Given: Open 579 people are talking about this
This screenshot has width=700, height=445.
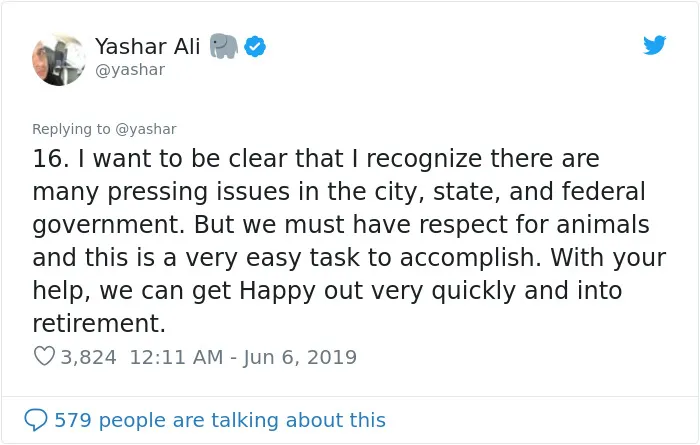Looking at the screenshot, I should pos(220,420).
